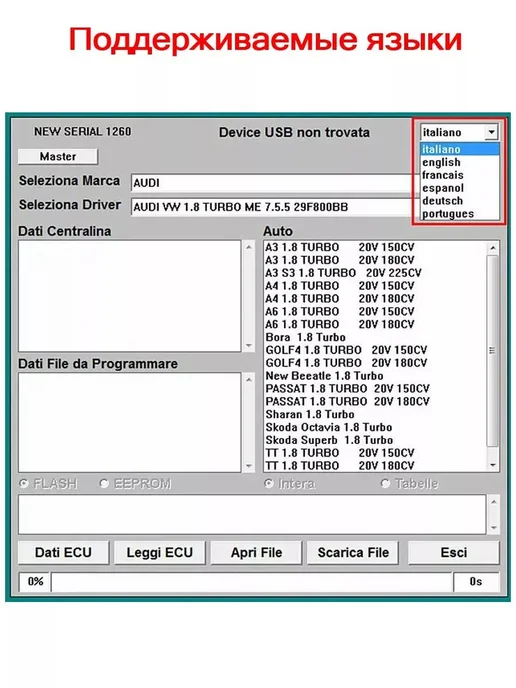Click Dati File da Programmare scroll up arrow
The width and height of the screenshot is (516, 688).
click(x=249, y=380)
